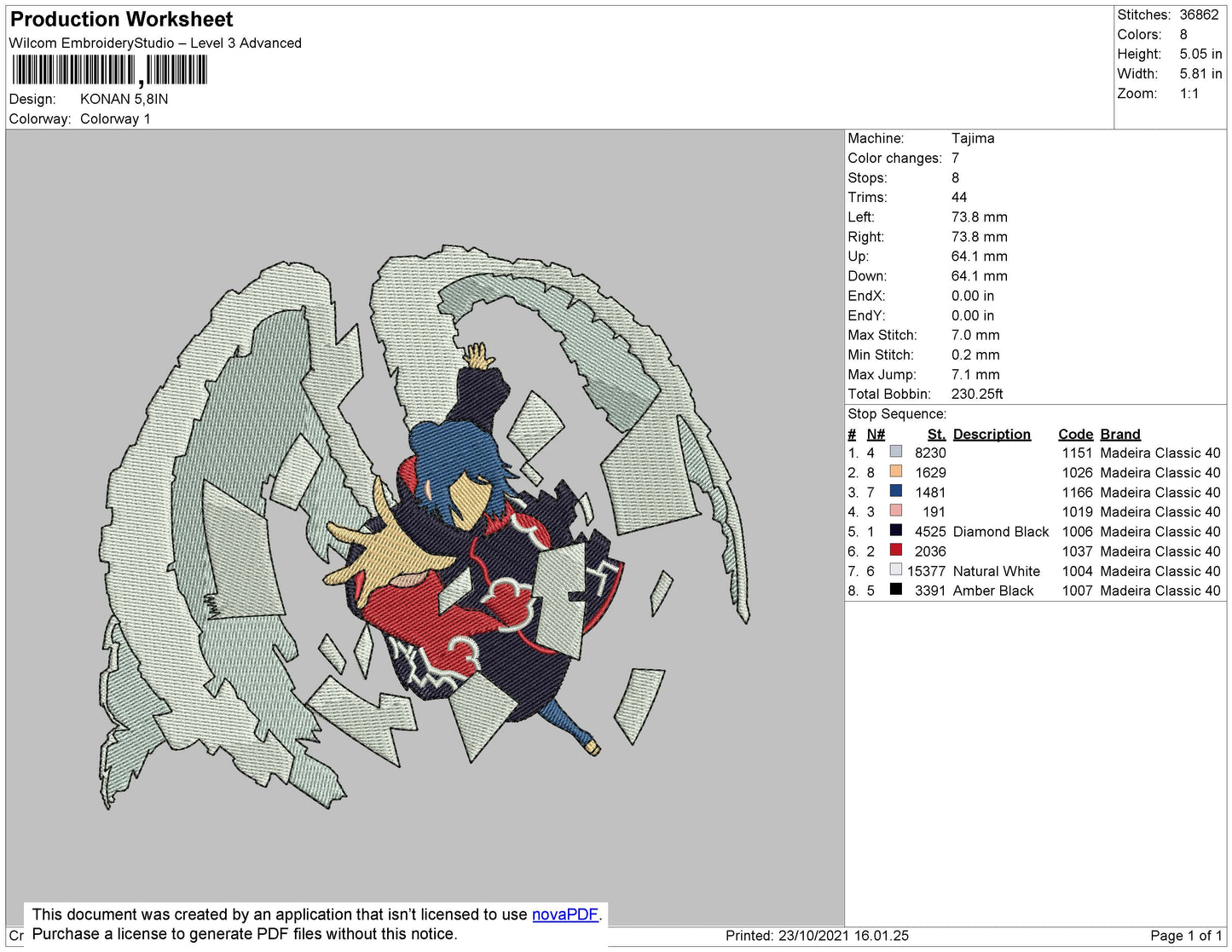Select the Natural White color swatch
This screenshot has height=952, width=1232.
point(895,569)
